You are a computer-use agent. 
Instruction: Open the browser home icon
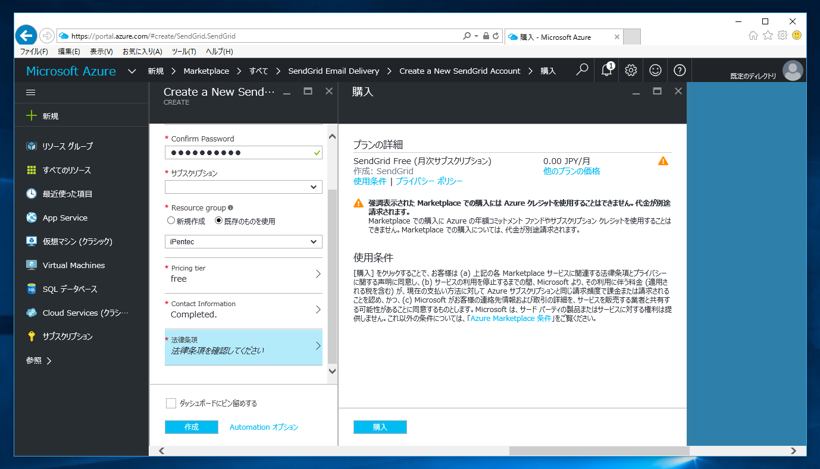[753, 36]
